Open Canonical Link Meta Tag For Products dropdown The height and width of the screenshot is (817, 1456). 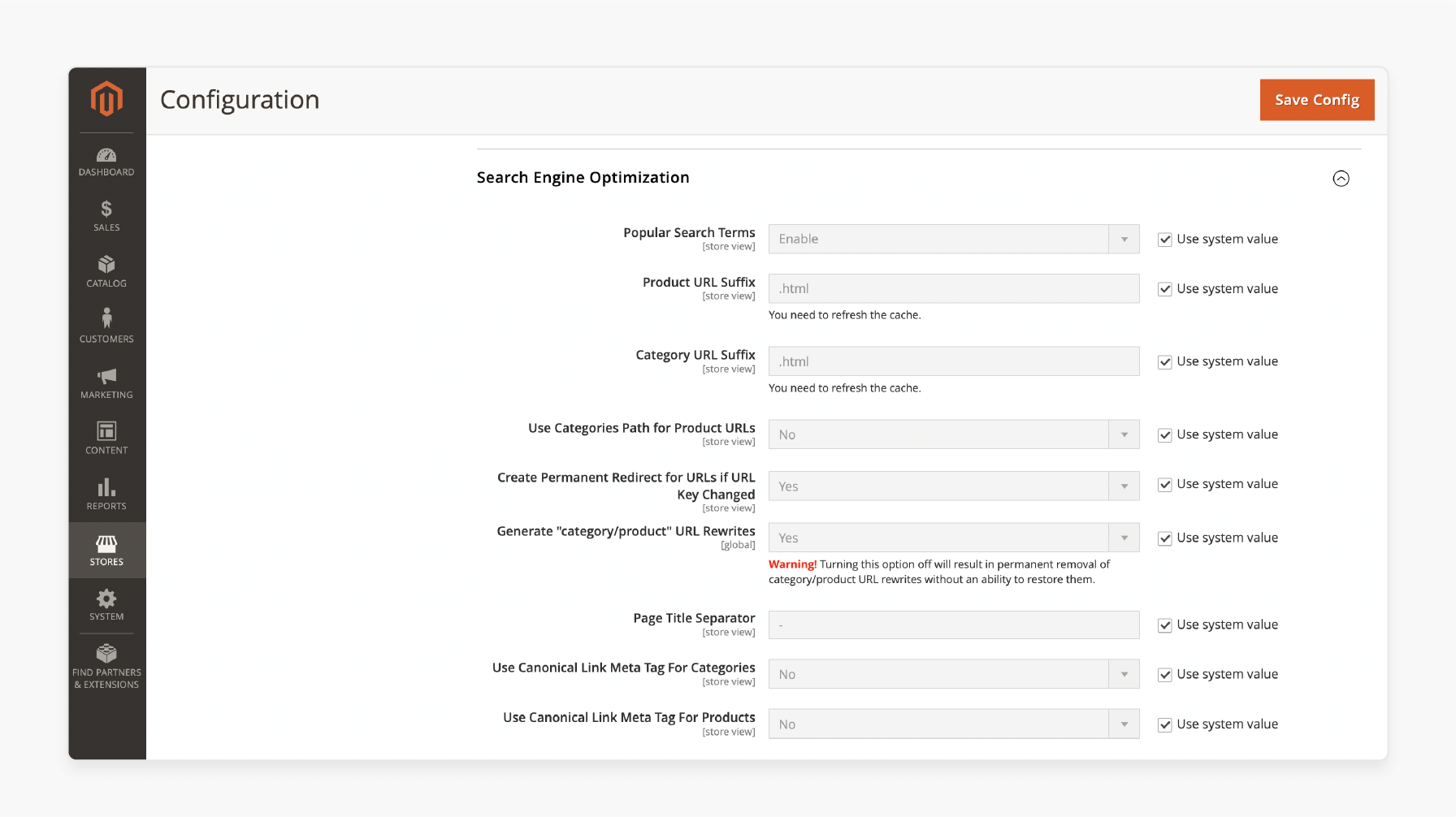954,724
